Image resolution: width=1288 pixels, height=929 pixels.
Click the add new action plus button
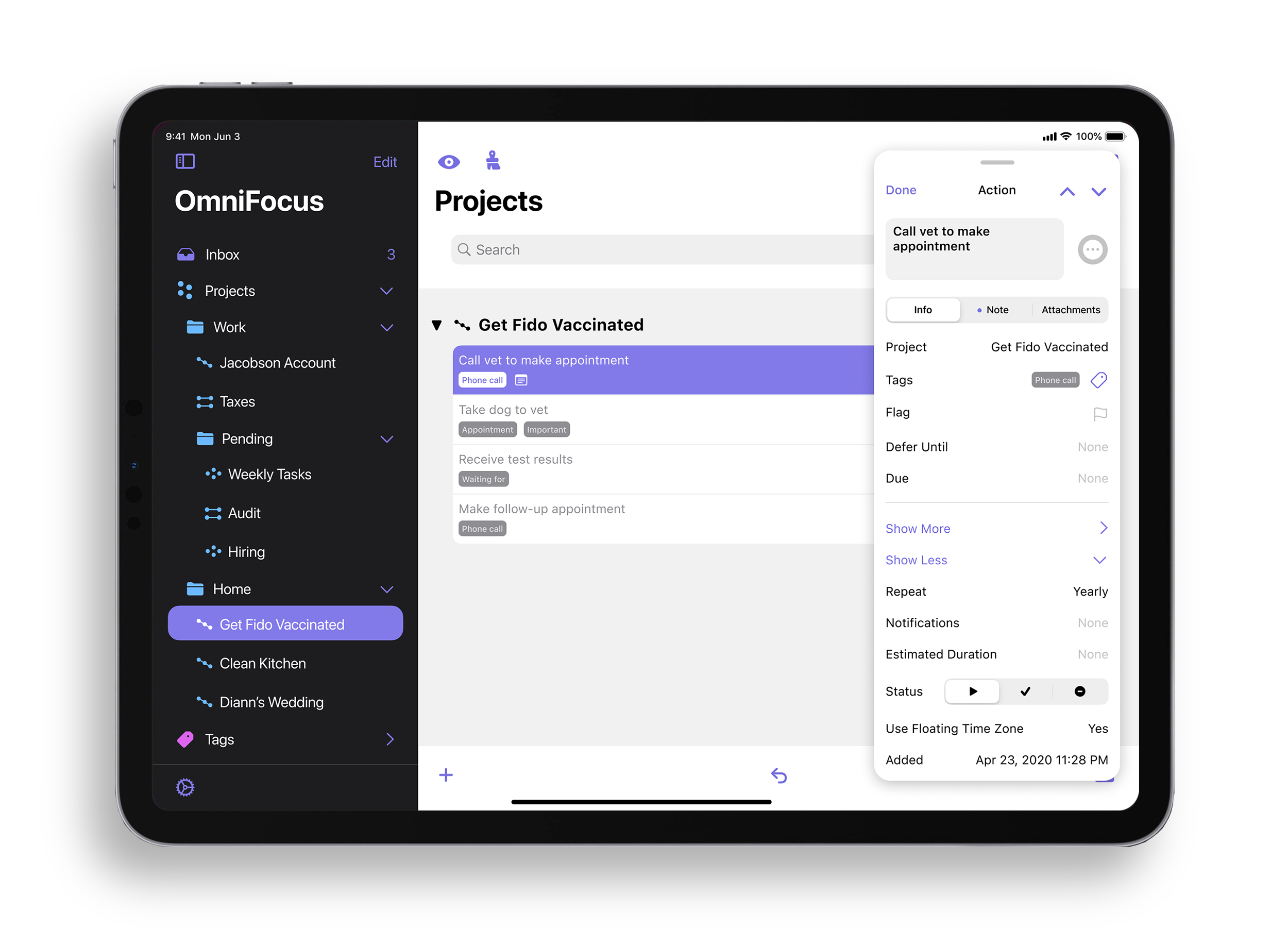[446, 775]
